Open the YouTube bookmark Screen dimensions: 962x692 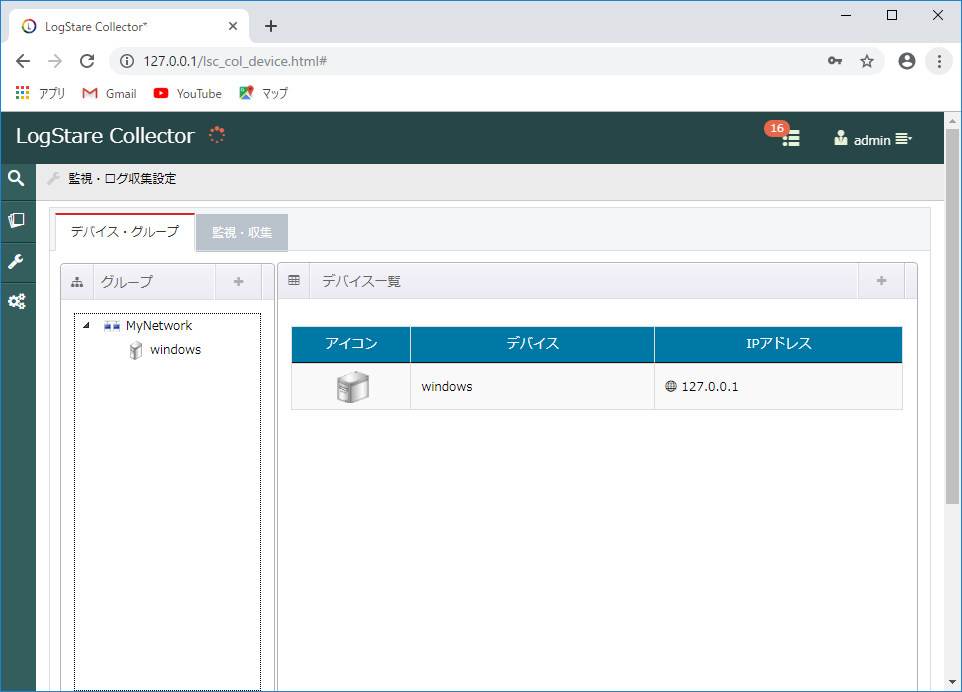click(x=188, y=93)
